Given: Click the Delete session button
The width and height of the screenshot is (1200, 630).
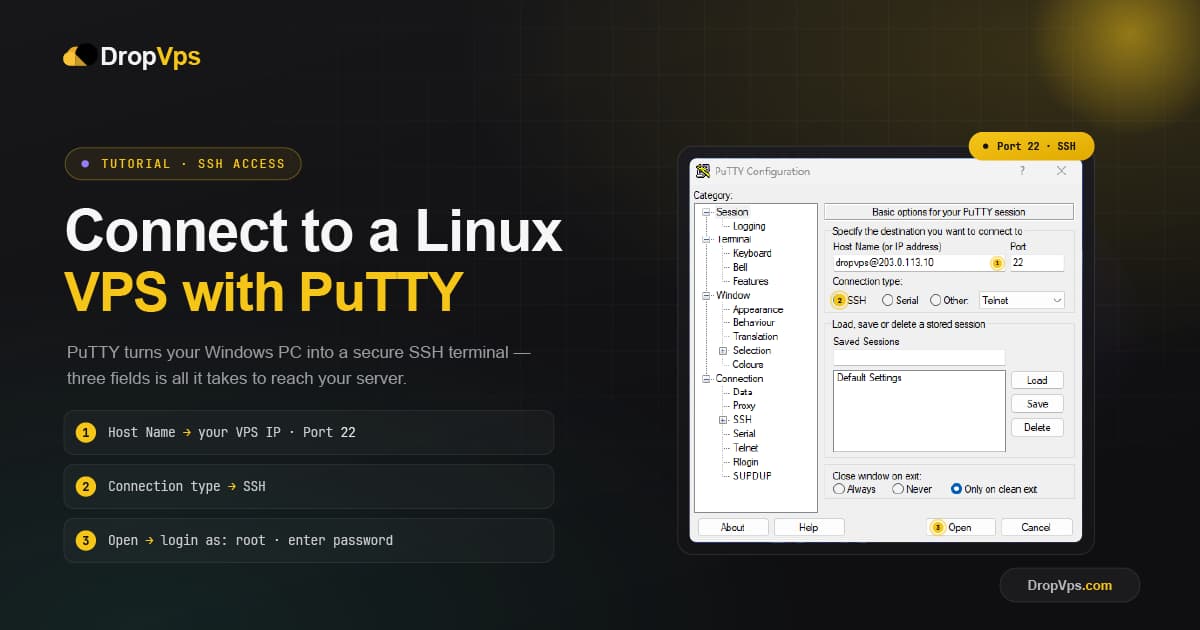Looking at the screenshot, I should (1037, 427).
